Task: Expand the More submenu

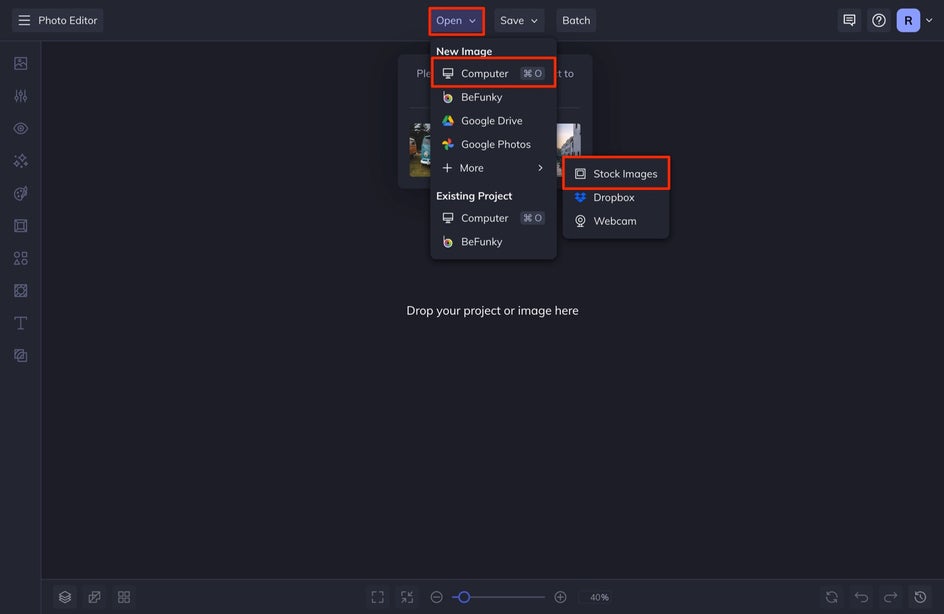Action: click(x=493, y=168)
